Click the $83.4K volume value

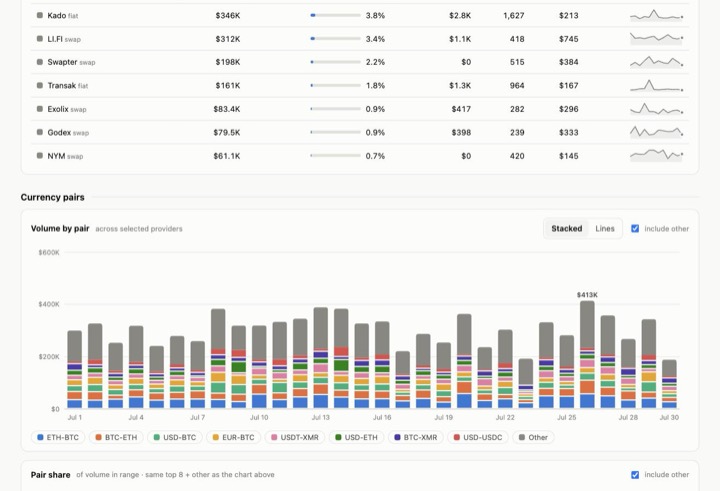(227, 109)
